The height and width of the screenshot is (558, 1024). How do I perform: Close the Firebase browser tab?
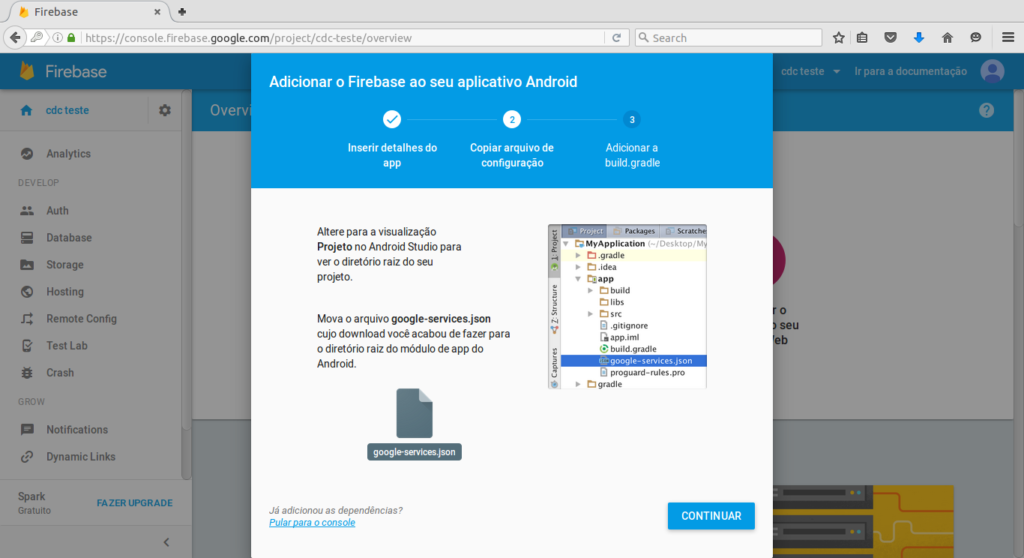[157, 12]
